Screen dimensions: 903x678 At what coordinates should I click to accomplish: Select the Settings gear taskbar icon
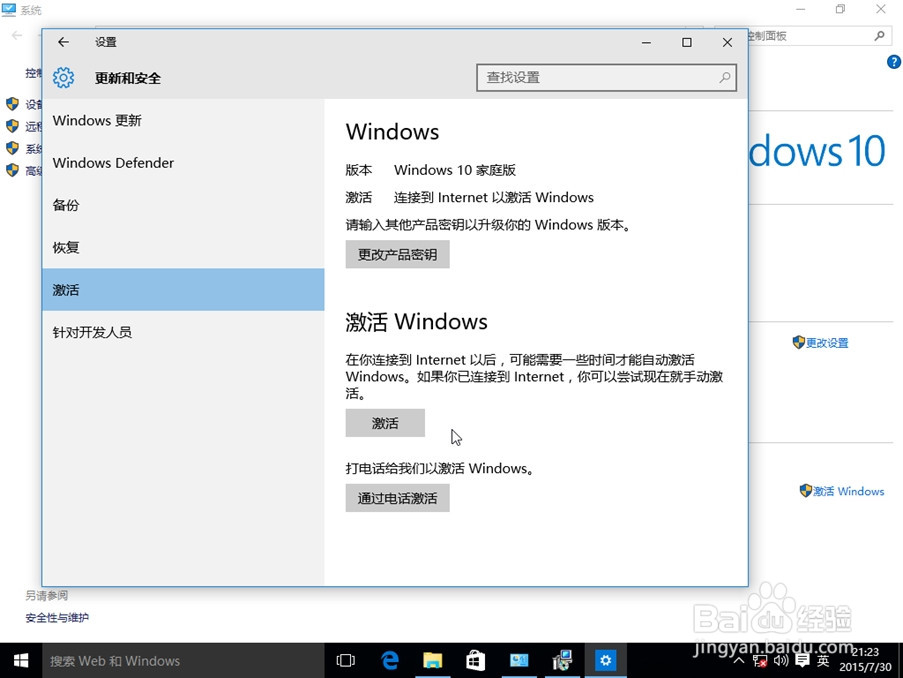coord(606,661)
